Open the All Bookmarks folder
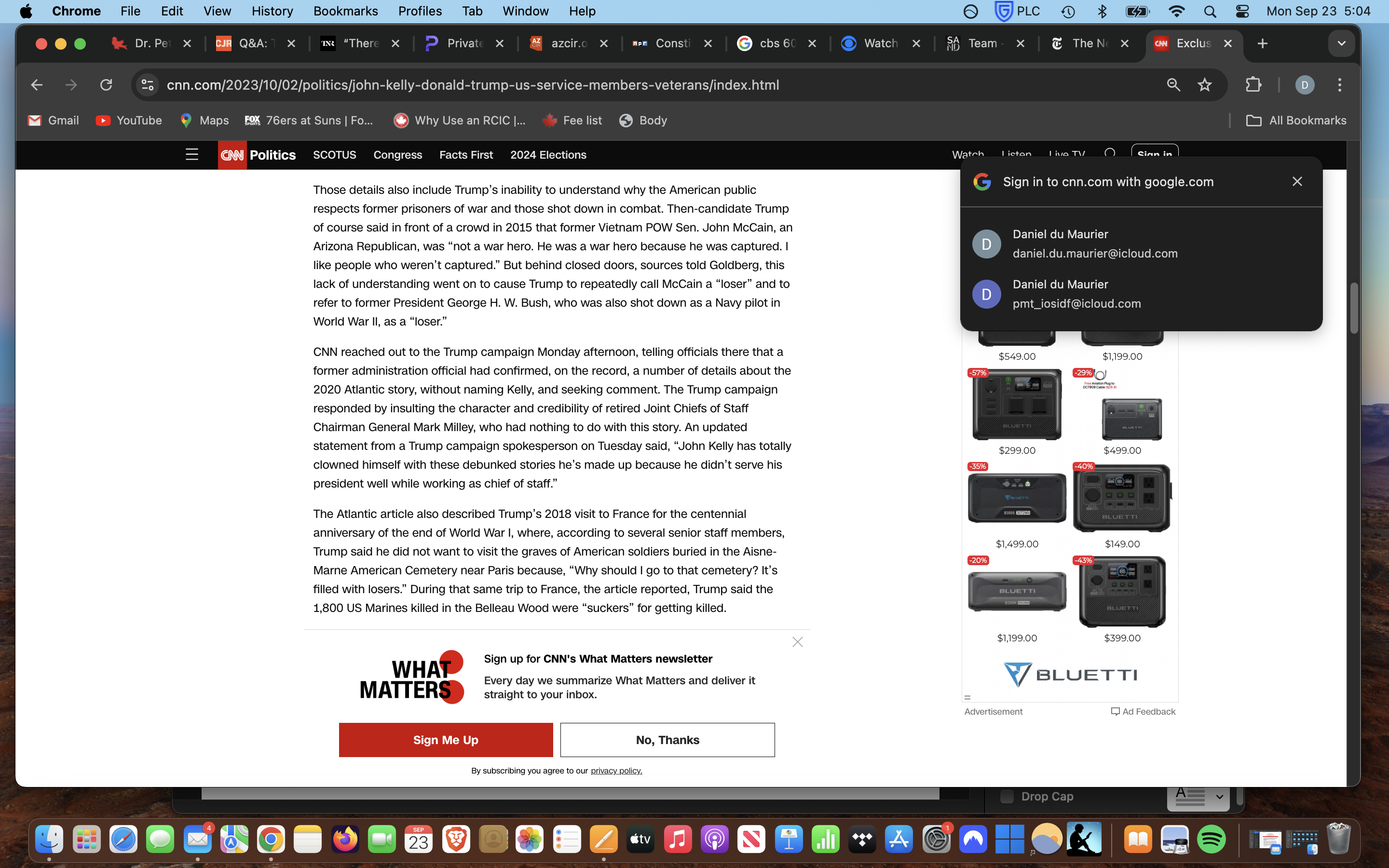Image resolution: width=1389 pixels, height=868 pixels. pyautogui.click(x=1296, y=121)
